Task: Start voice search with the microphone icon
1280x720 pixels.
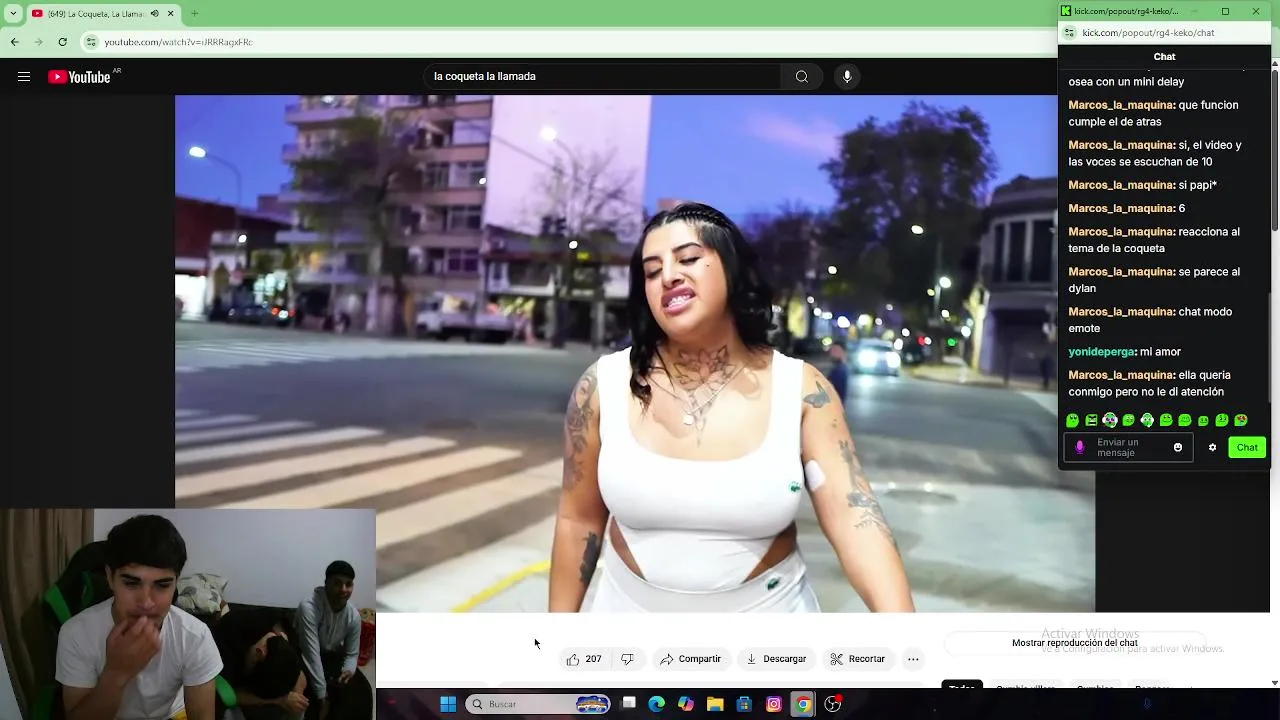Action: tap(847, 77)
